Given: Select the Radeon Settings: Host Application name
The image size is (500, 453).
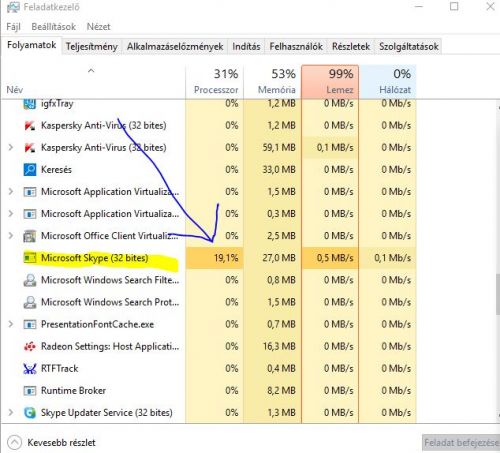Looking at the screenshot, I should click(x=110, y=347).
